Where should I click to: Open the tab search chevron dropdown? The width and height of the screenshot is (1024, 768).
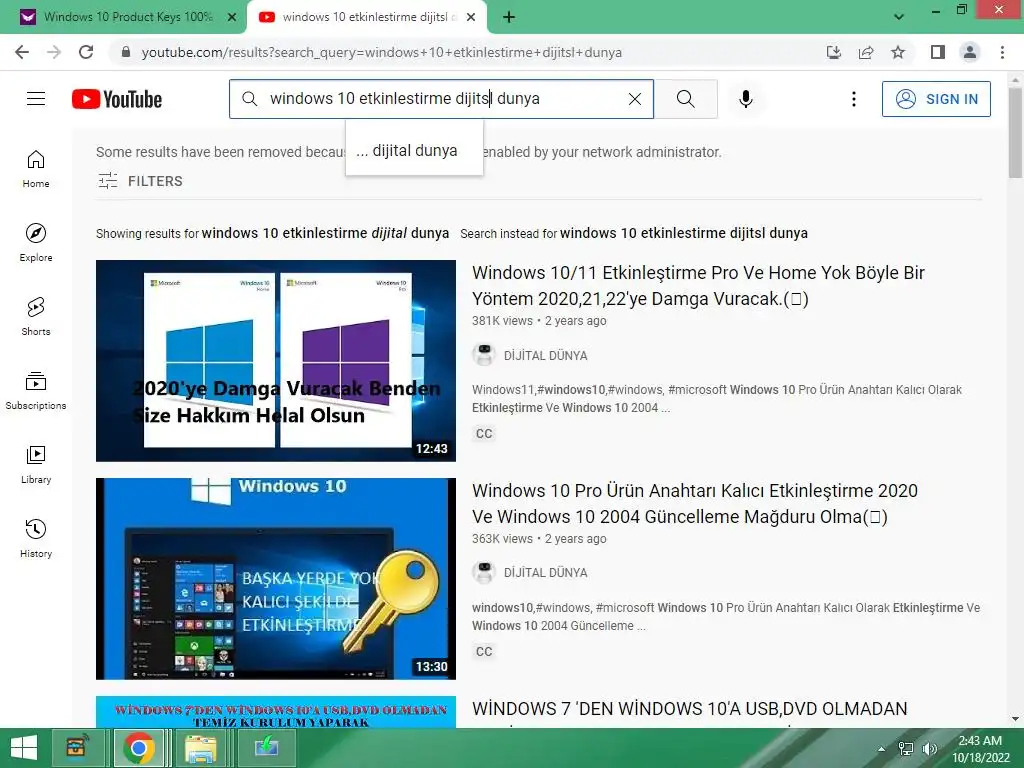[x=899, y=17]
